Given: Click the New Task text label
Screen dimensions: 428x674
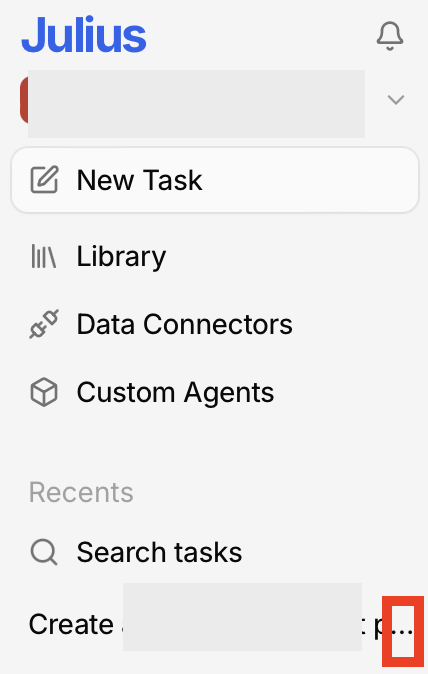Looking at the screenshot, I should [139, 180].
